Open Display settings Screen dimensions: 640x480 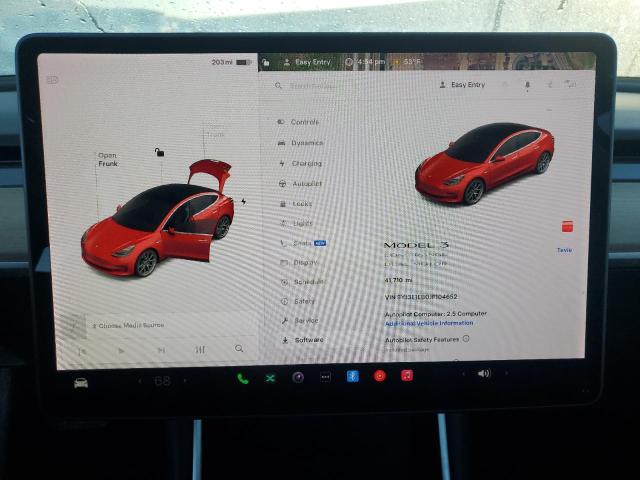click(x=299, y=262)
